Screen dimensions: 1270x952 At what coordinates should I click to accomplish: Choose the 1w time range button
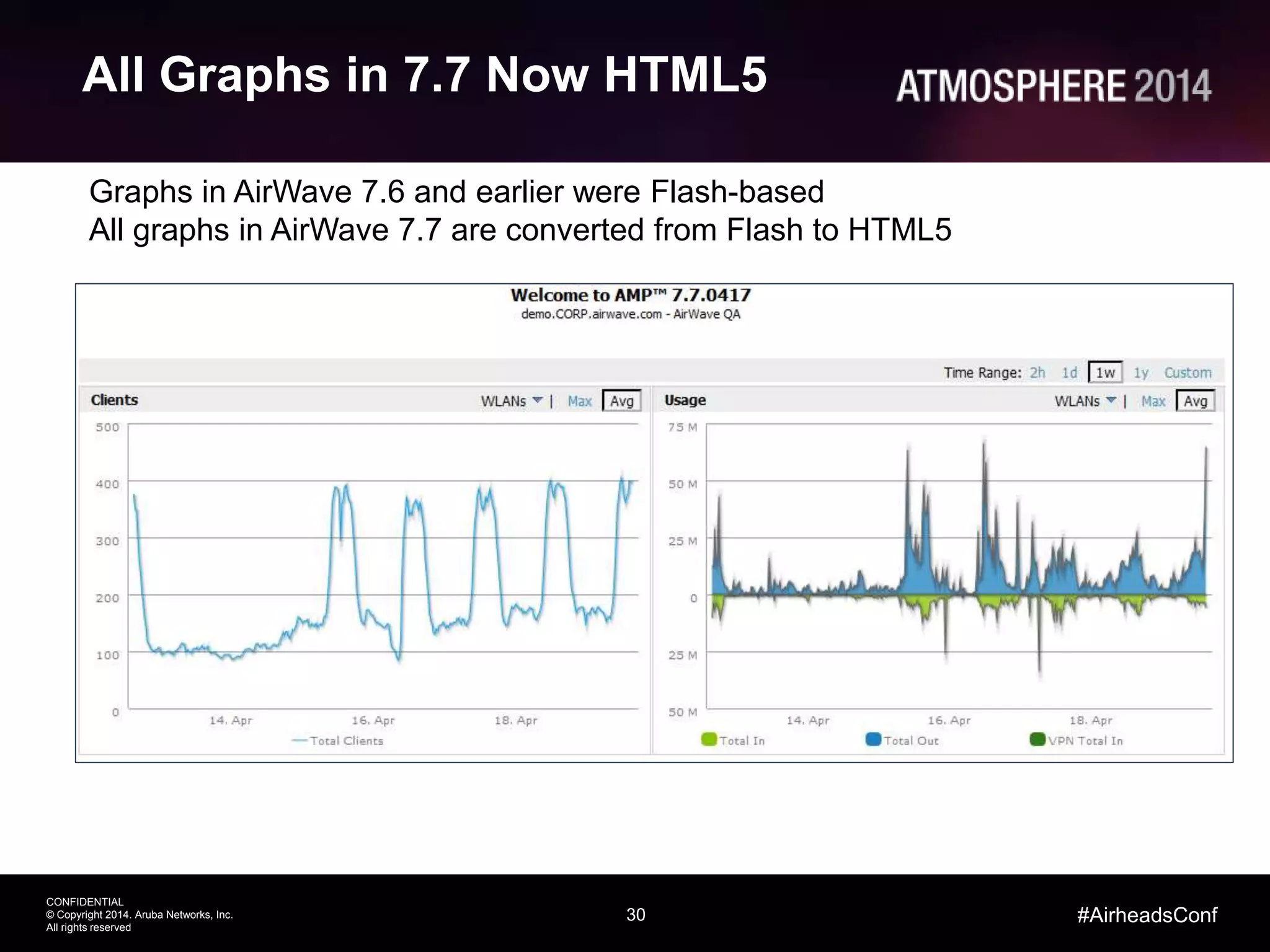pyautogui.click(x=1105, y=372)
